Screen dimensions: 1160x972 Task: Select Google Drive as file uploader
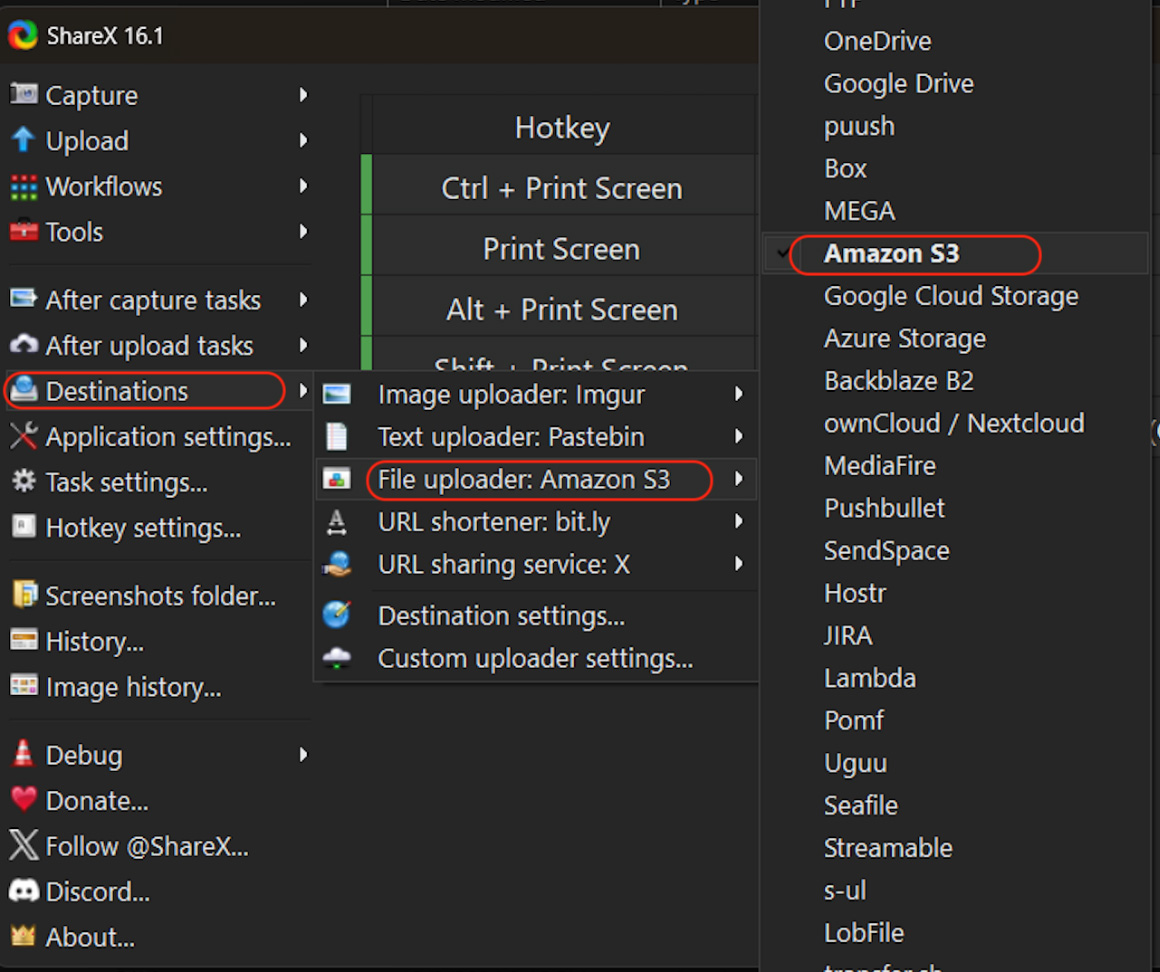(898, 84)
